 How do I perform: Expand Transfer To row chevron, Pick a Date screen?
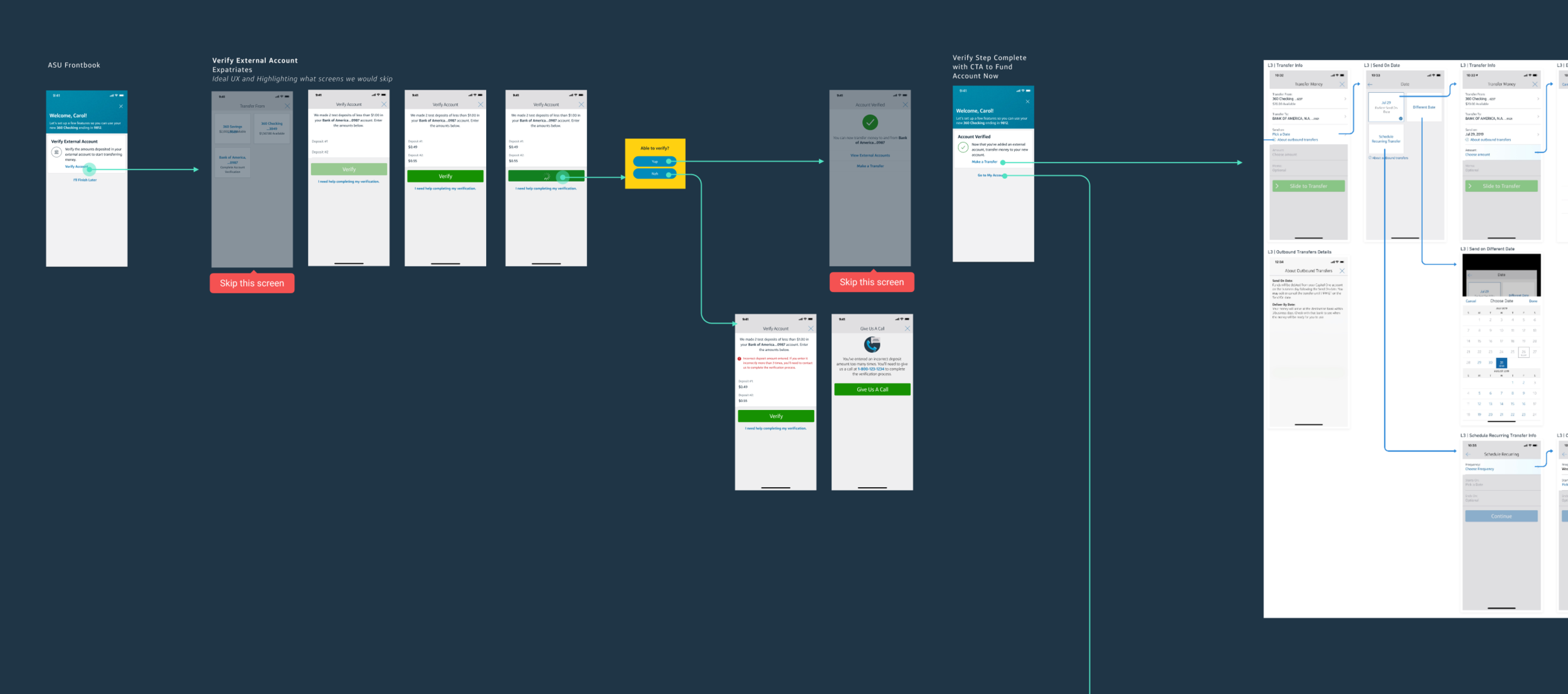pos(1345,117)
